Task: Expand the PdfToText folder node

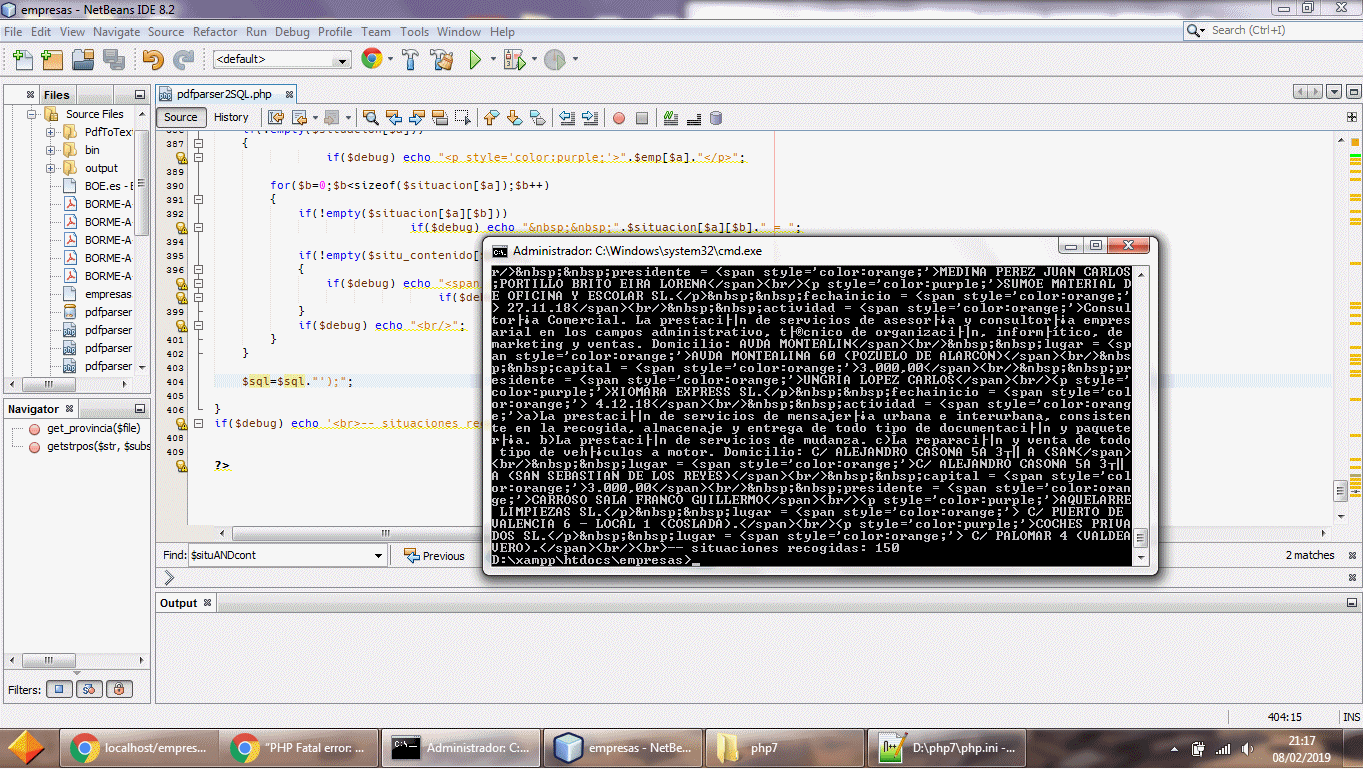Action: click(x=51, y=132)
